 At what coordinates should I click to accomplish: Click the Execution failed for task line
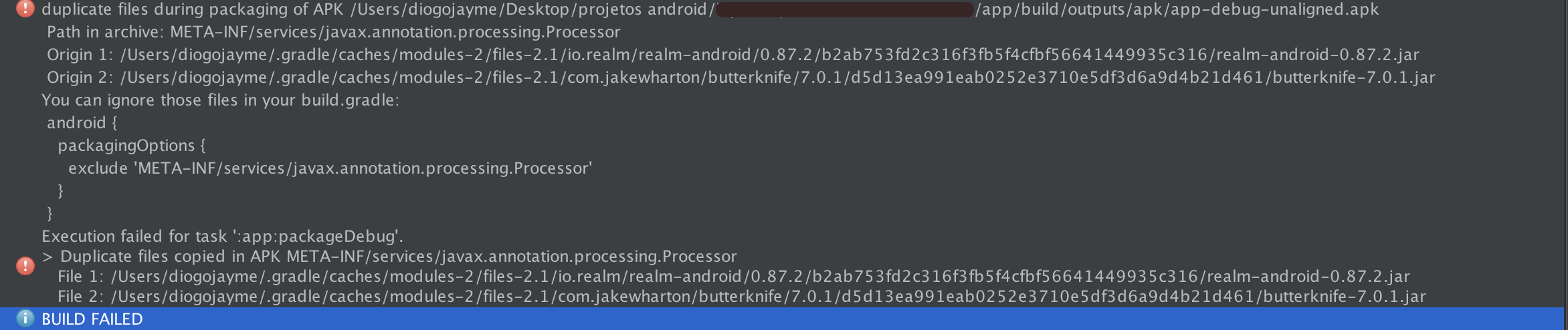point(222,236)
